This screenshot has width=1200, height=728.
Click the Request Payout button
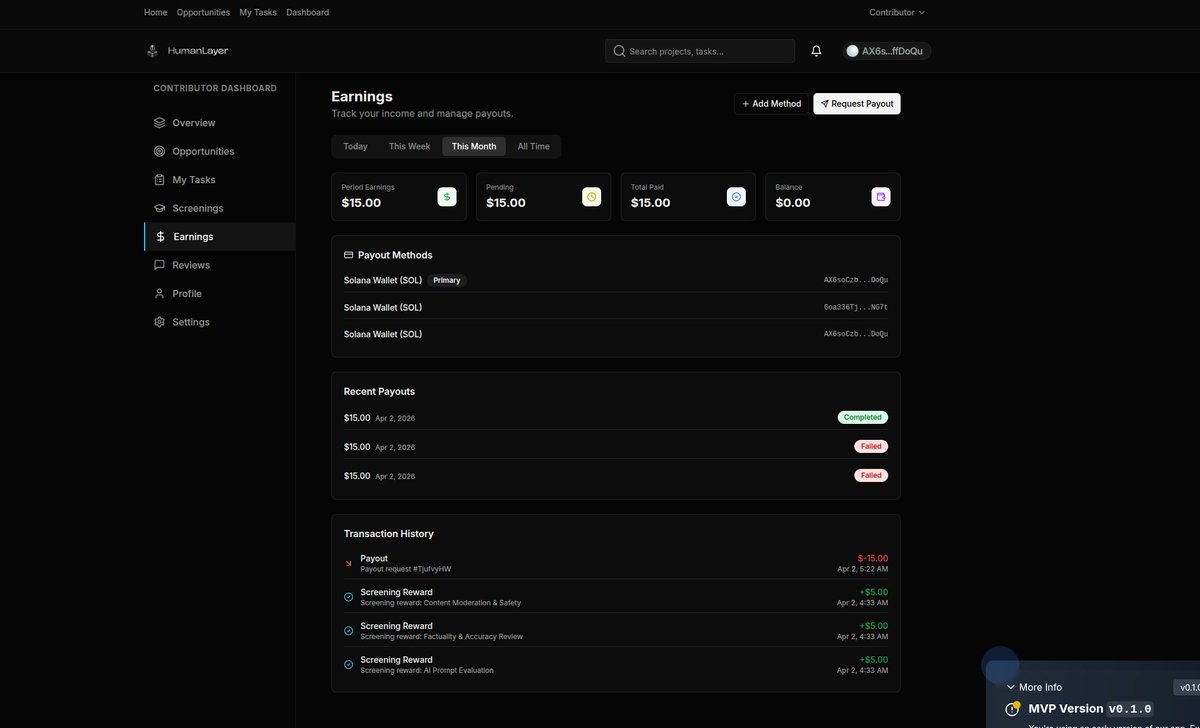click(857, 104)
